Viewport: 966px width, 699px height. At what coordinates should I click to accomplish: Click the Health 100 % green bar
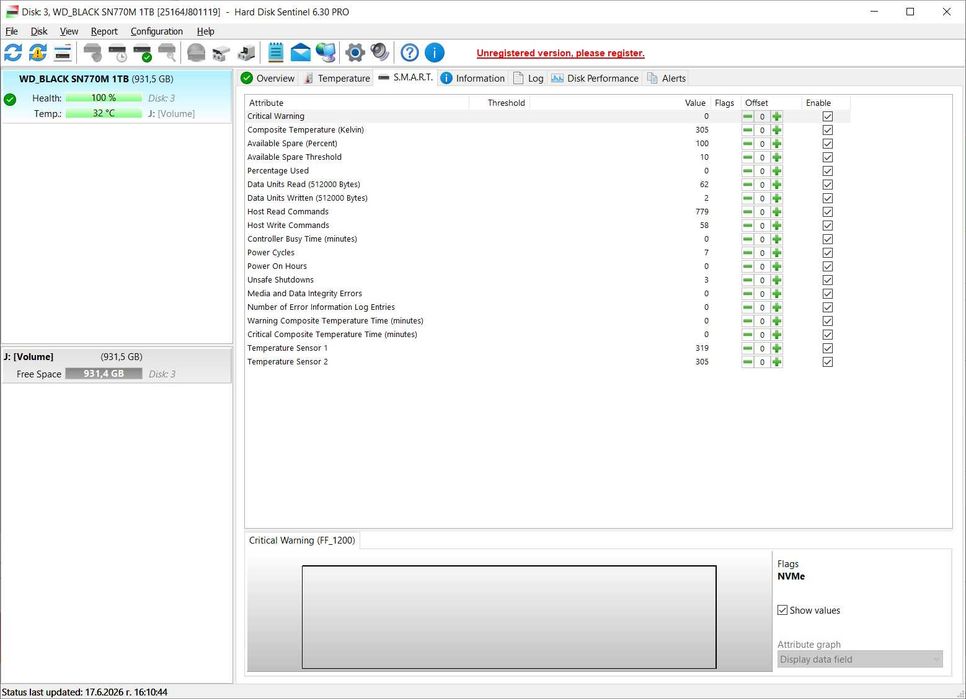coord(104,98)
